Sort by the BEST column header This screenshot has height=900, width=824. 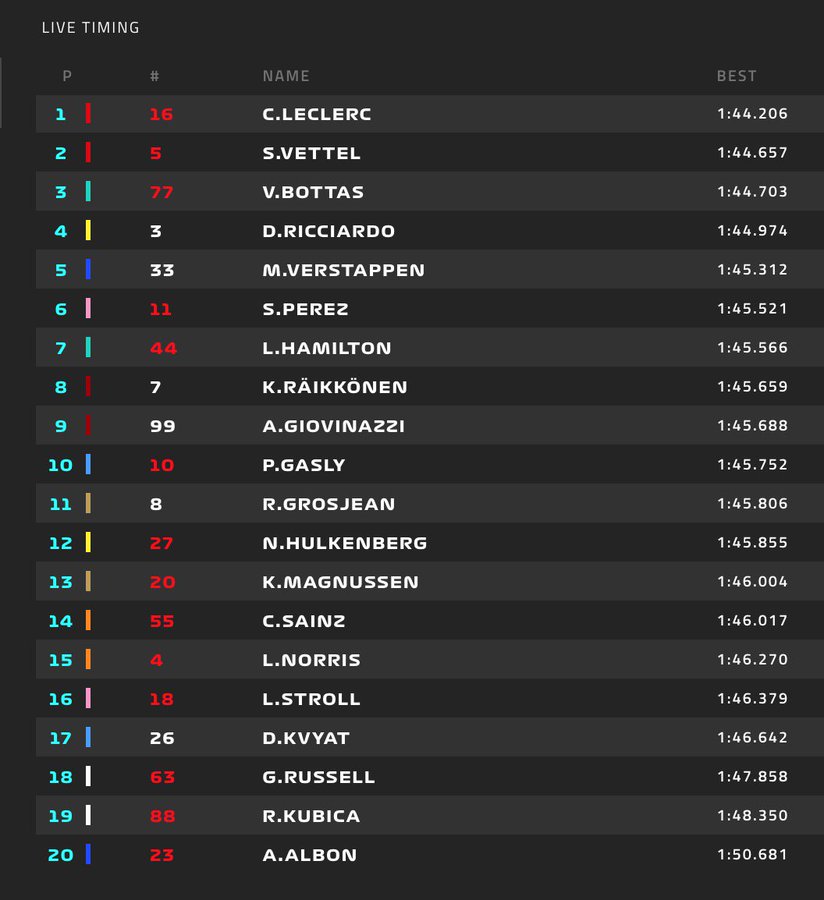point(737,76)
